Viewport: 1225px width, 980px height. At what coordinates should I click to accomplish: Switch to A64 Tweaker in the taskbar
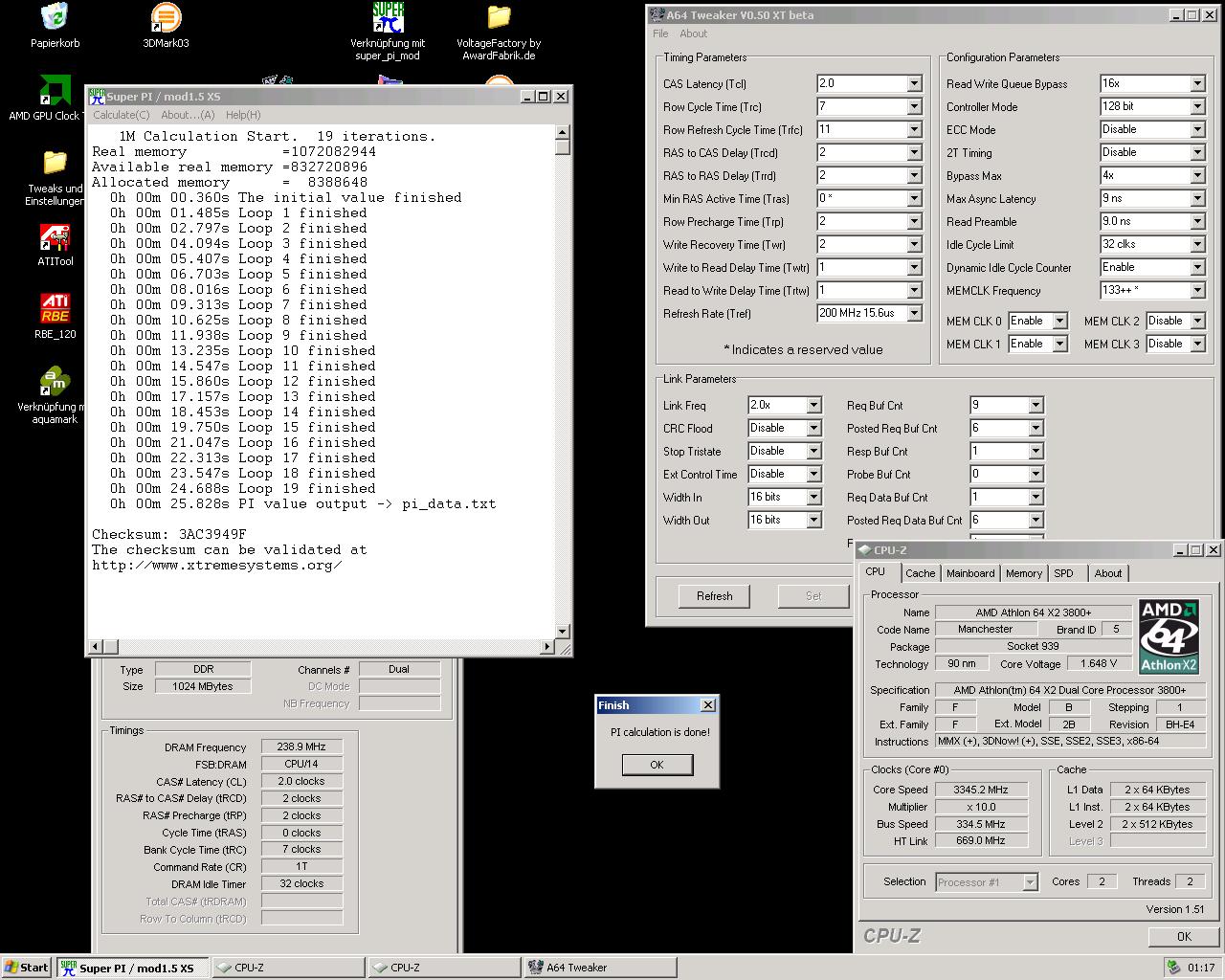point(600,968)
